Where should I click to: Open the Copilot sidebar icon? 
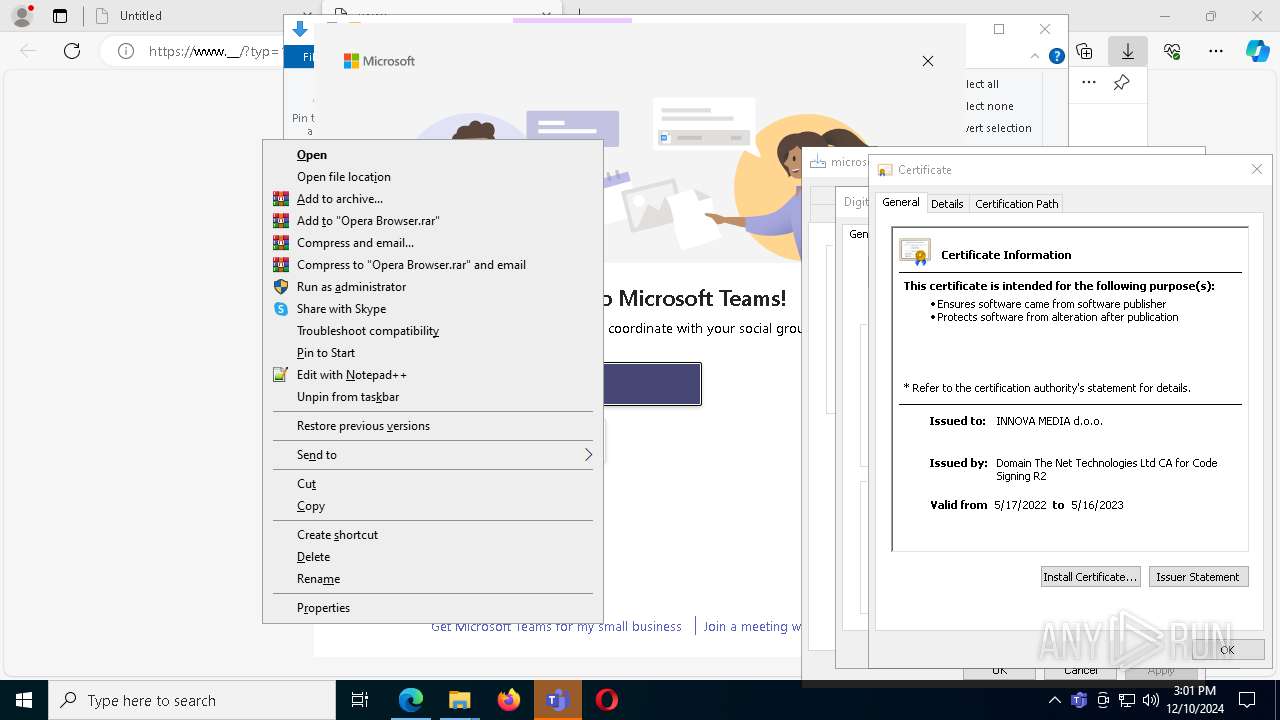(1257, 51)
